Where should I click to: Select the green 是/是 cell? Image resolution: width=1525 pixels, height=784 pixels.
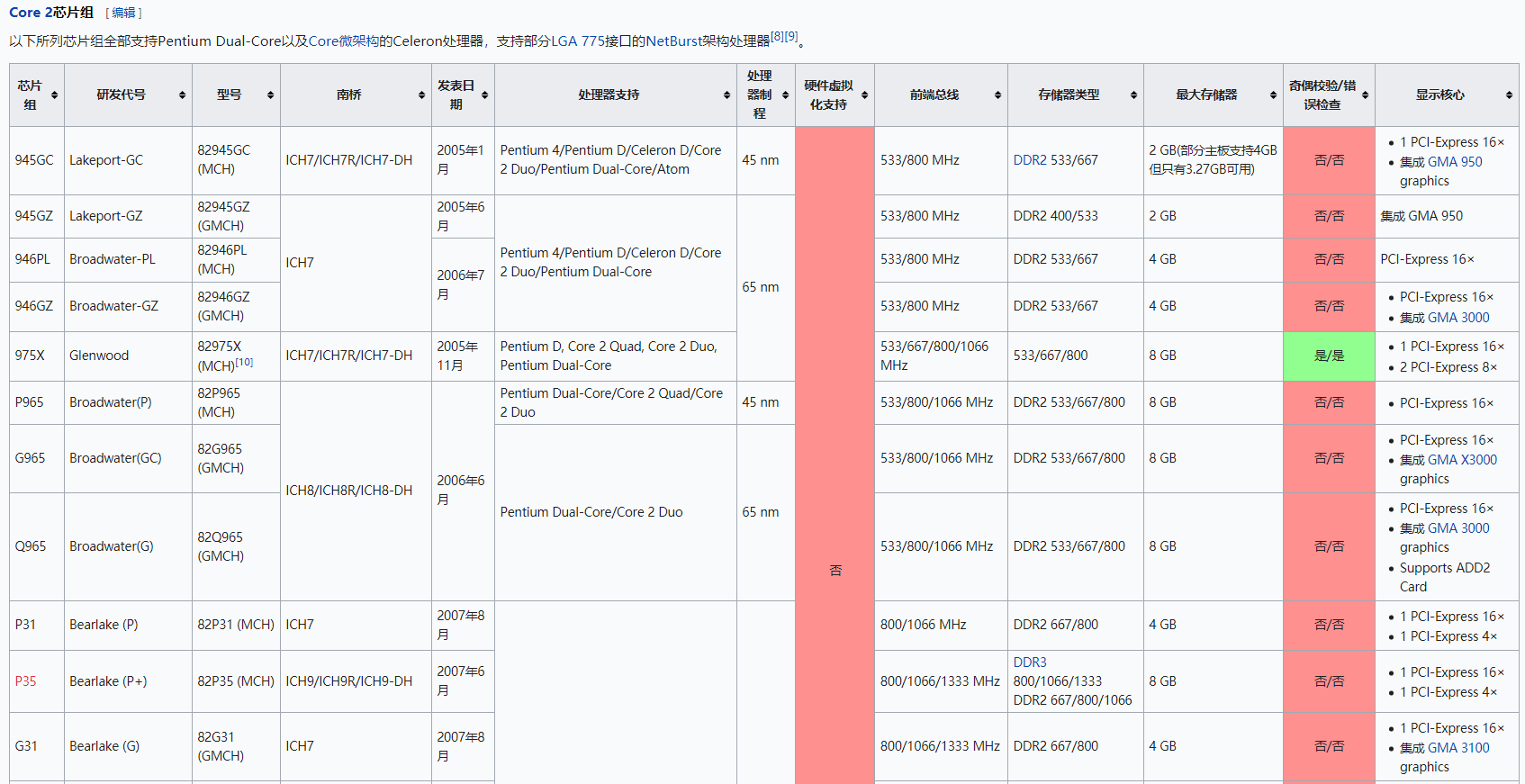(x=1329, y=356)
